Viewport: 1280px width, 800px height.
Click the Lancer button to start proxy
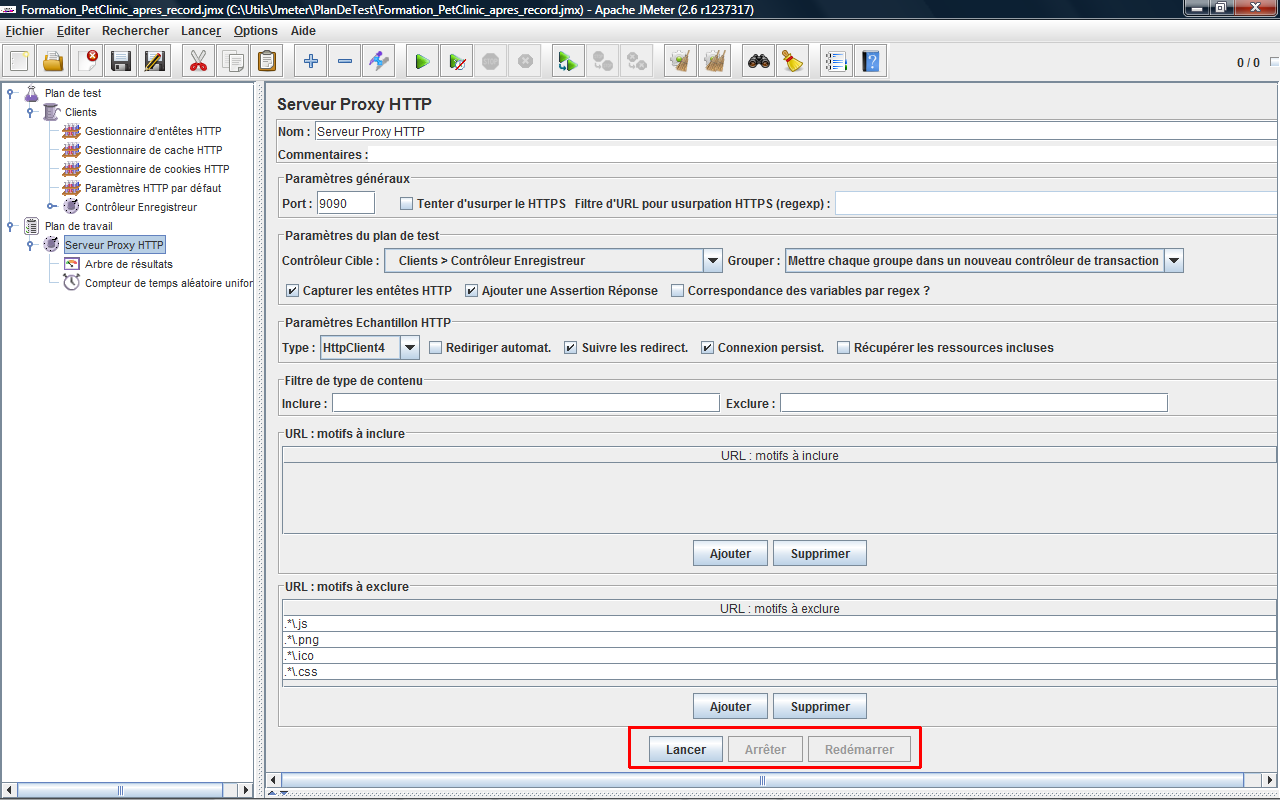686,750
